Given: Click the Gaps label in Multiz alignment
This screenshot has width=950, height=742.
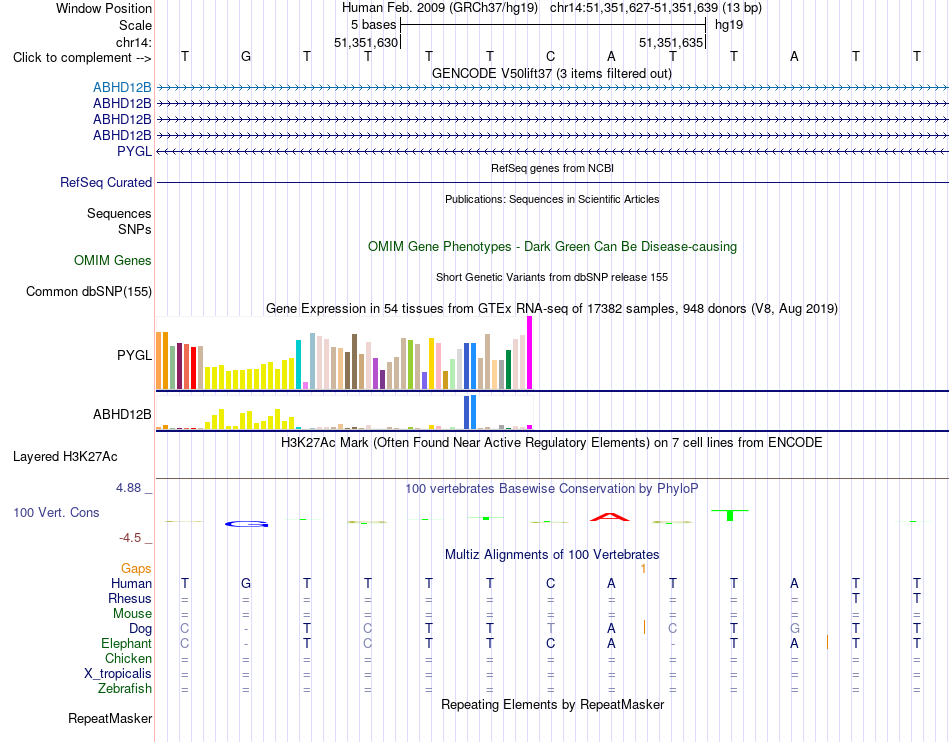Looking at the screenshot, I should [x=136, y=568].
